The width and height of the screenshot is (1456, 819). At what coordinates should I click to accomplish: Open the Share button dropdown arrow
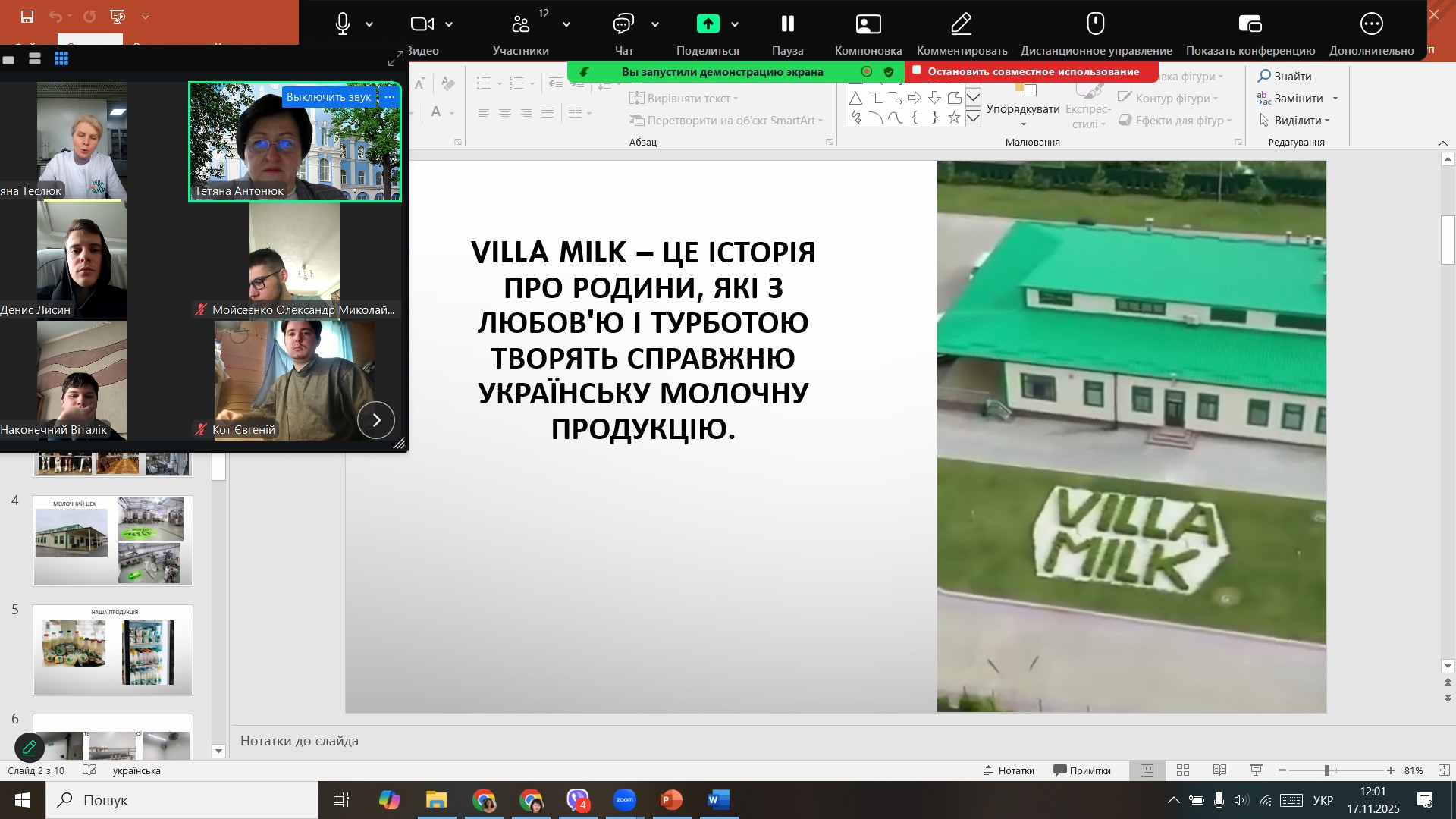click(735, 25)
